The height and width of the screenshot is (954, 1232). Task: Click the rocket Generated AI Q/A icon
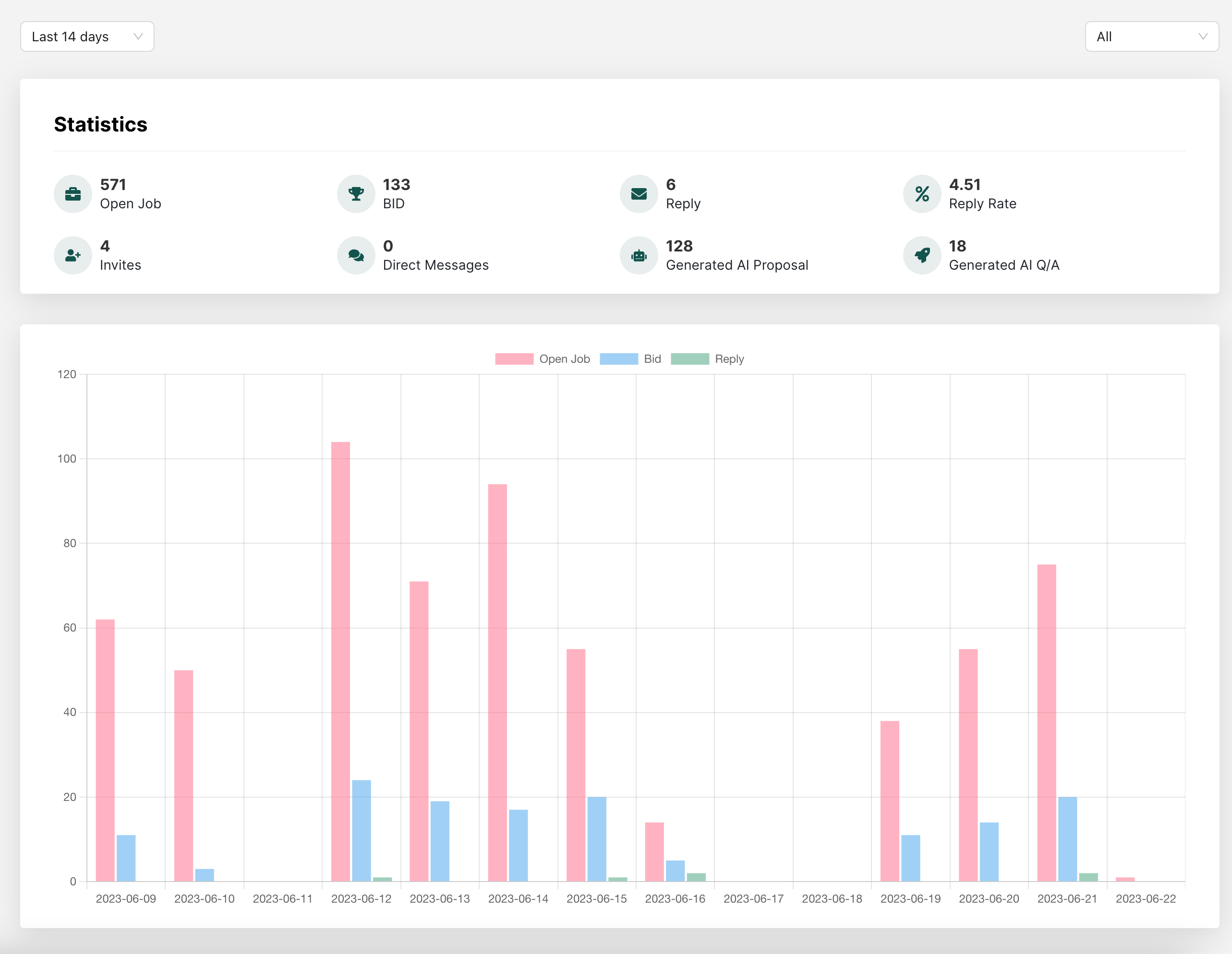click(922, 255)
